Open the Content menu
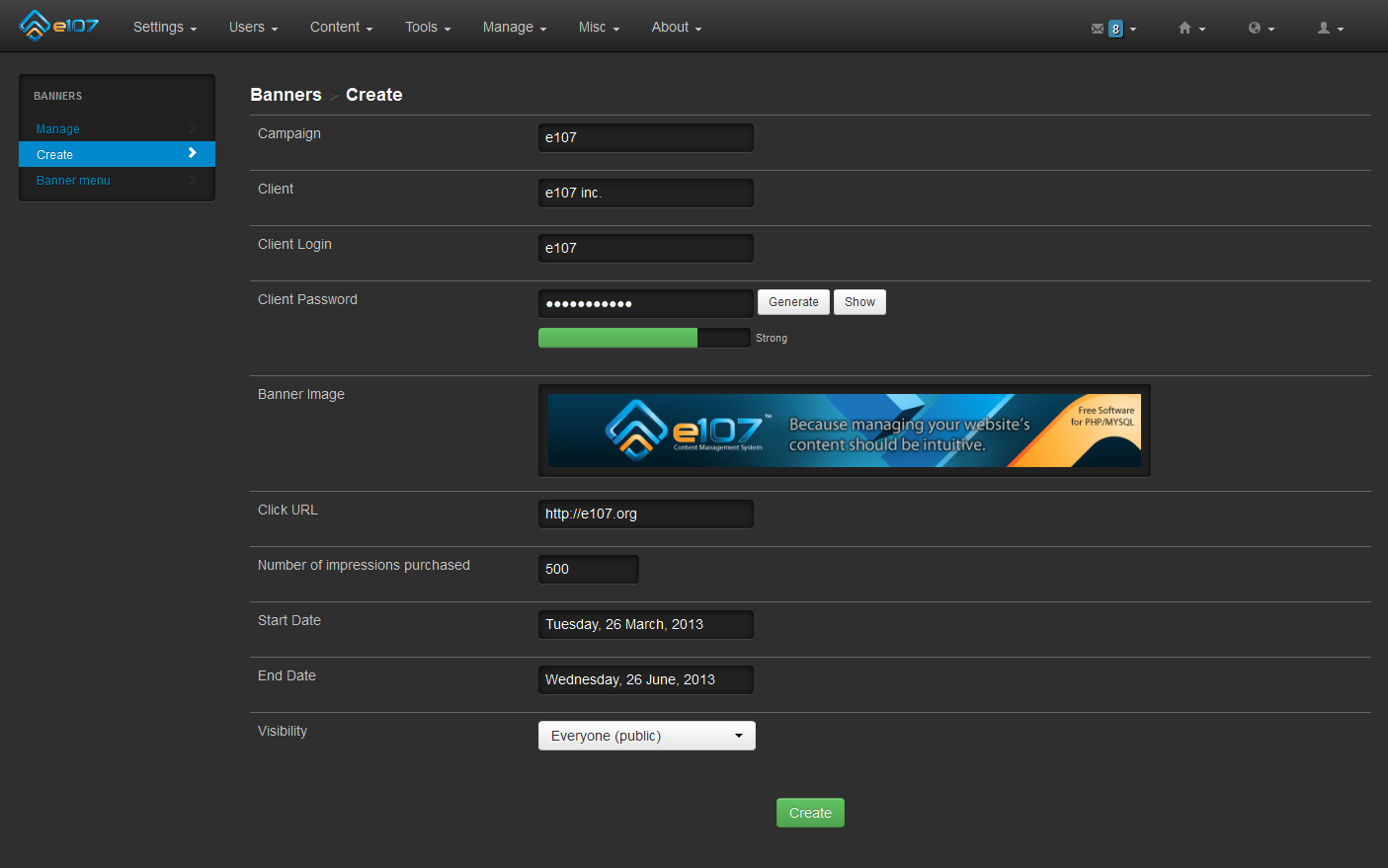Viewport: 1388px width, 868px height. tap(341, 28)
